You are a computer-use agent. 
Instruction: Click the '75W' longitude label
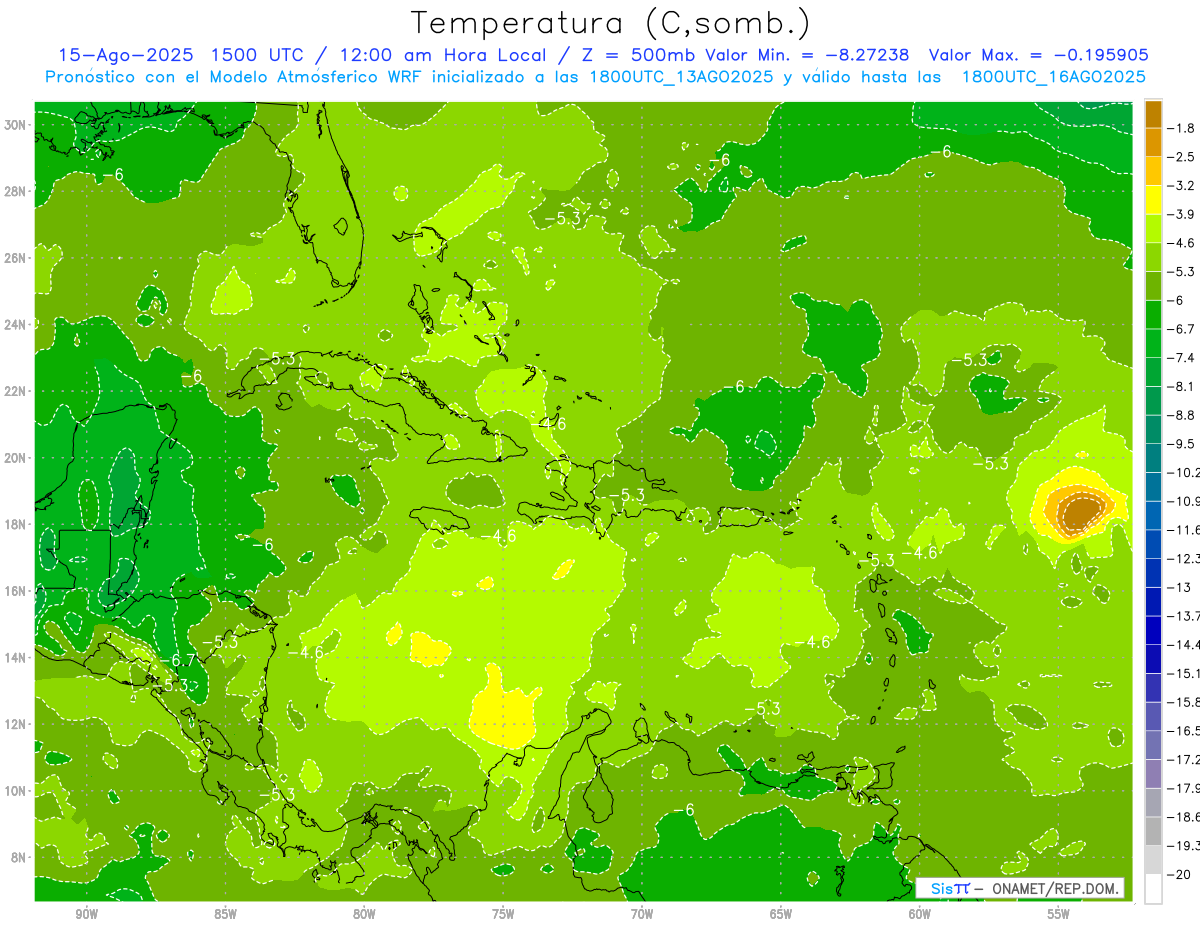pyautogui.click(x=503, y=914)
